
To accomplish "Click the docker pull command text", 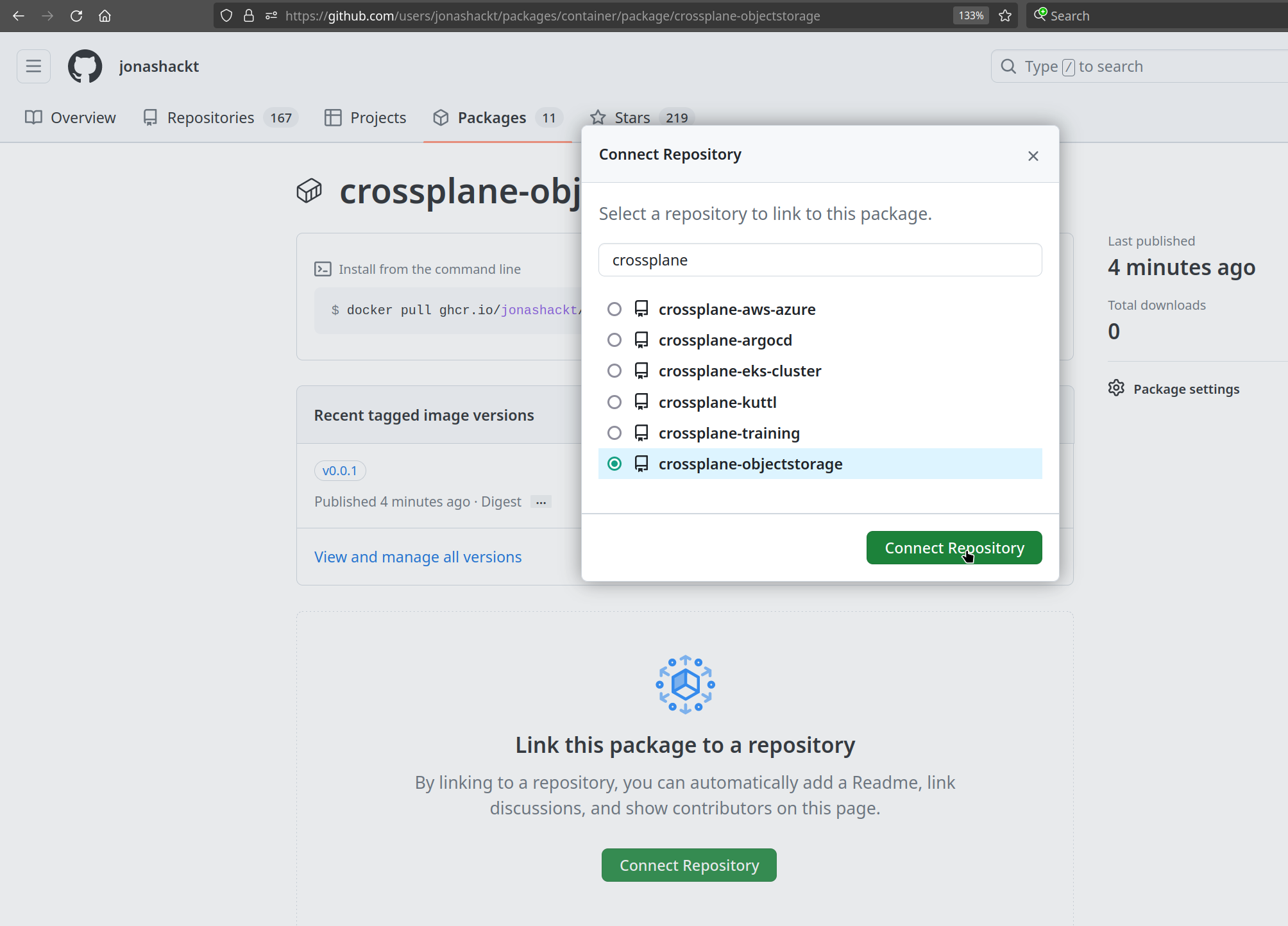I will click(456, 310).
